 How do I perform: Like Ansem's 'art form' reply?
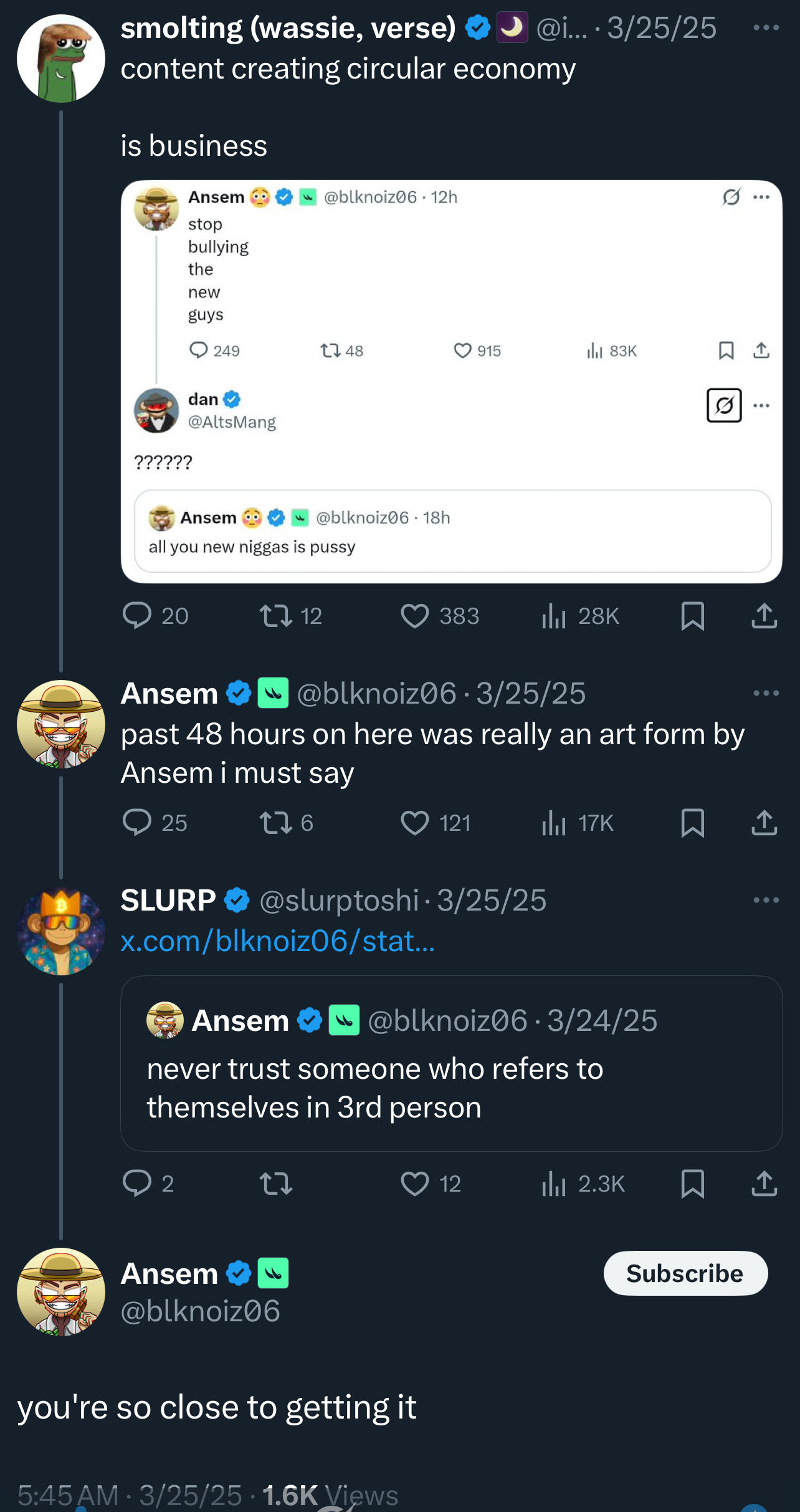click(x=414, y=823)
